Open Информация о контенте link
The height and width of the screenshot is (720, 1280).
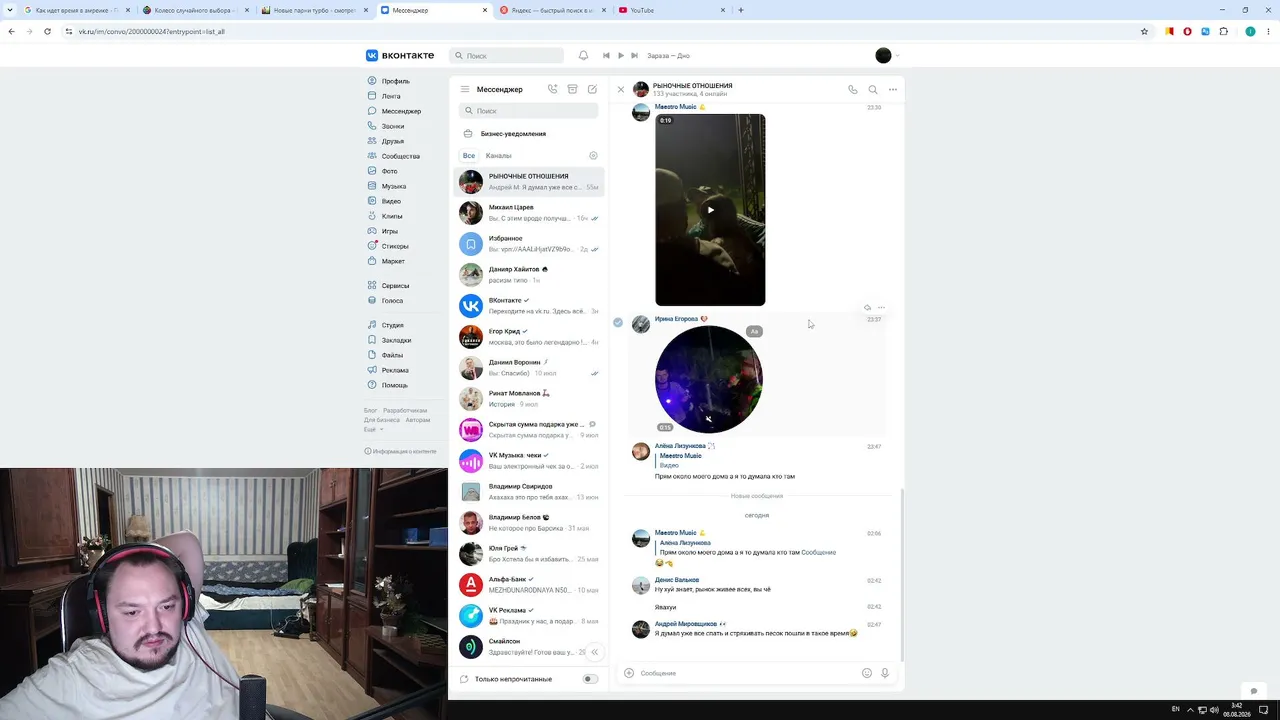pos(401,451)
